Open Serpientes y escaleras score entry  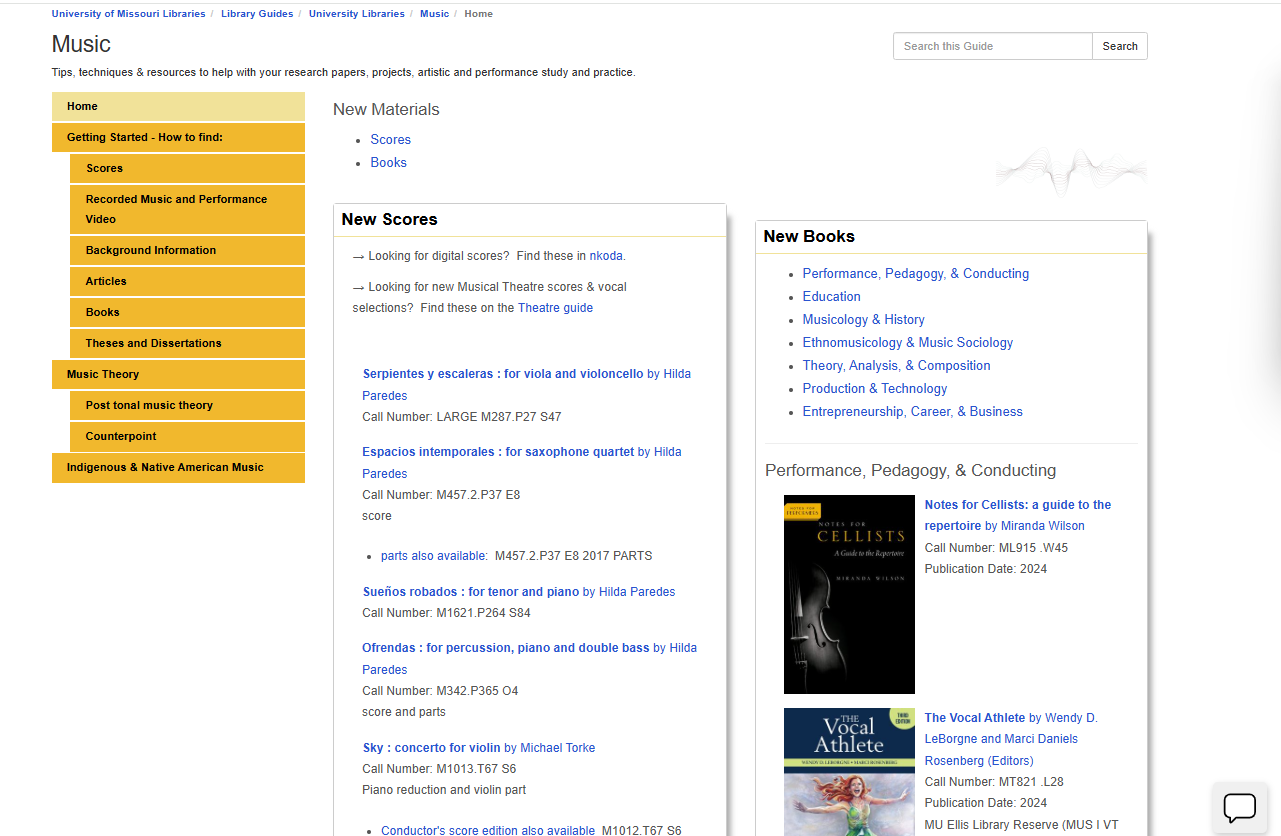(502, 374)
